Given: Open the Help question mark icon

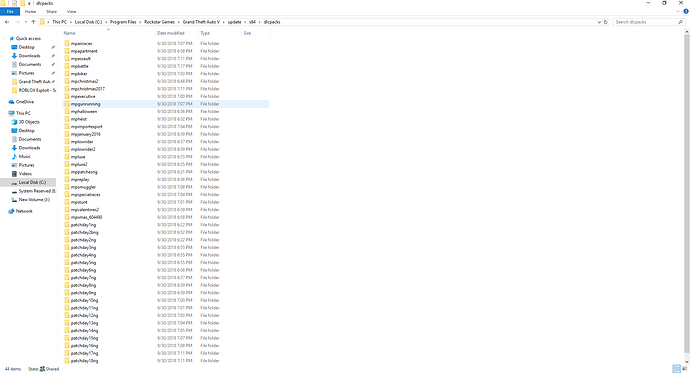Looking at the screenshot, I should pos(686,11).
